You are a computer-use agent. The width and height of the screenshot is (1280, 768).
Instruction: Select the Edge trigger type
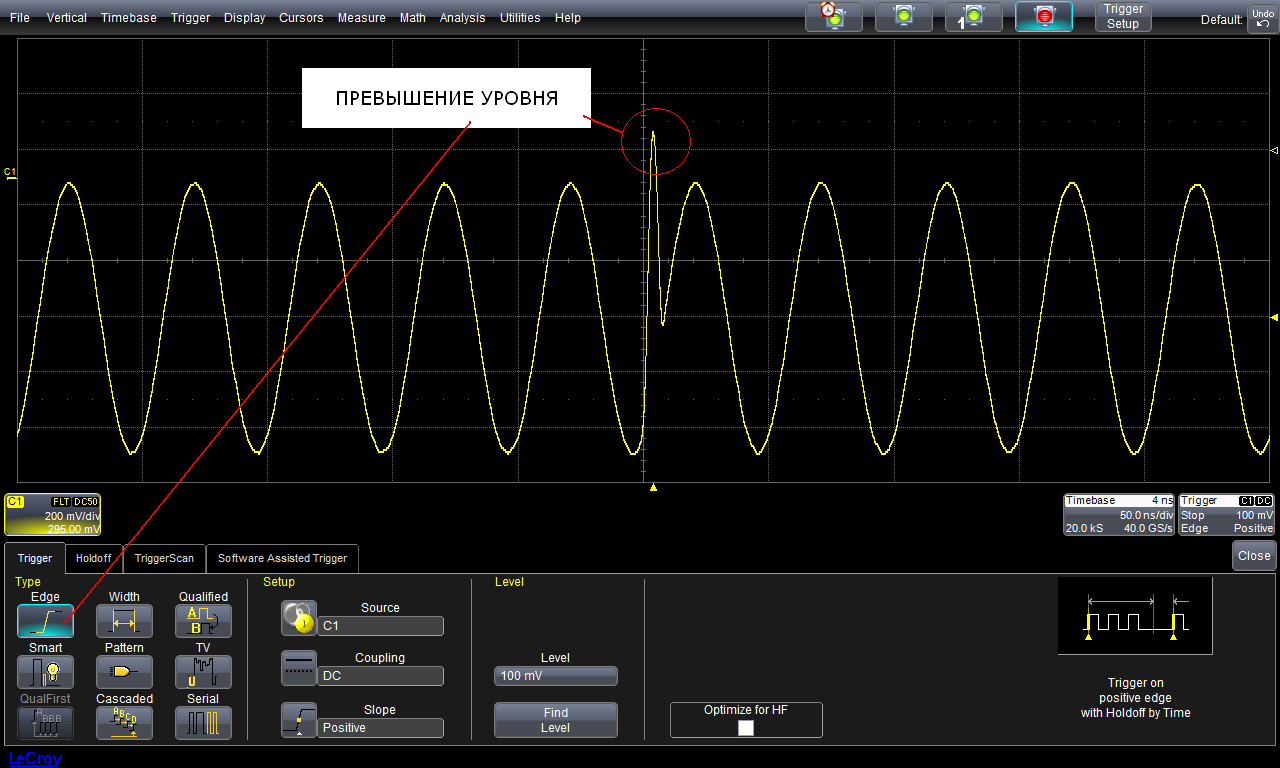click(x=45, y=621)
